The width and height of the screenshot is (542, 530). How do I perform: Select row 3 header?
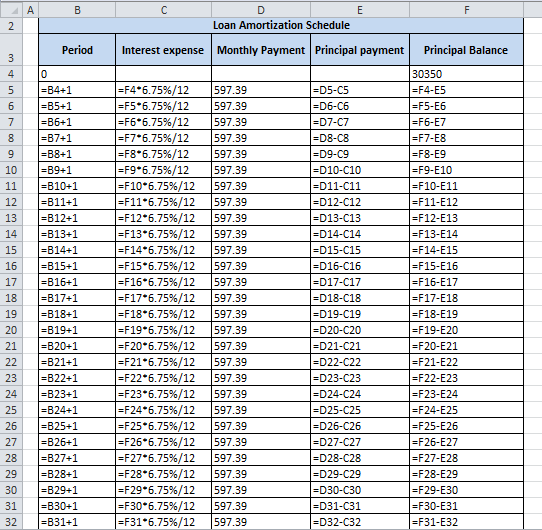(x=11, y=50)
